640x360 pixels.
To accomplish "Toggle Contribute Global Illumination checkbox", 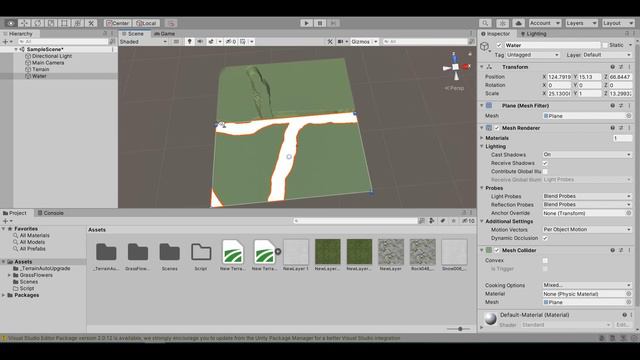I will [545, 171].
